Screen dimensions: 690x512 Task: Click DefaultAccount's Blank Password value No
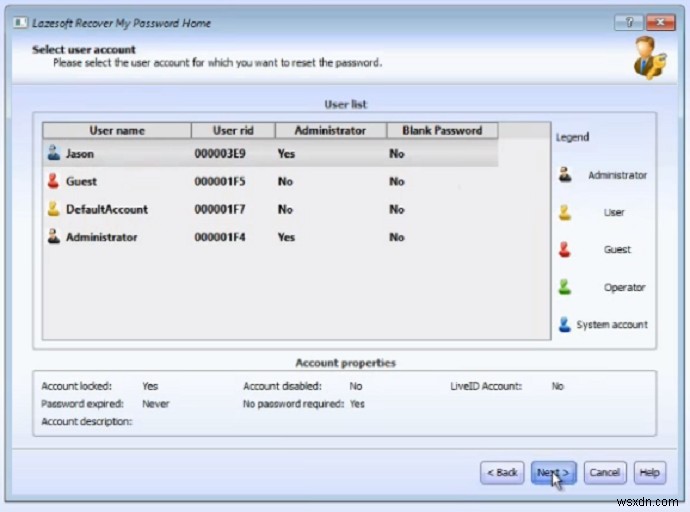tap(397, 209)
